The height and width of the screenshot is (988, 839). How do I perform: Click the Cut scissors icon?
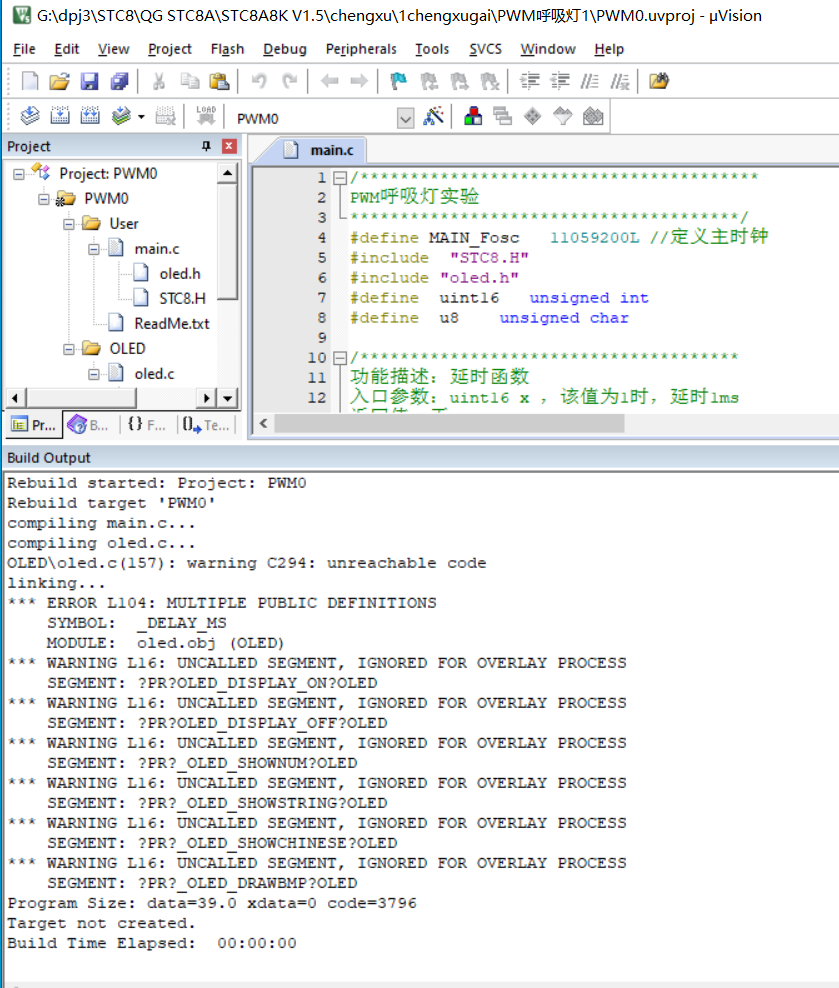[x=159, y=81]
